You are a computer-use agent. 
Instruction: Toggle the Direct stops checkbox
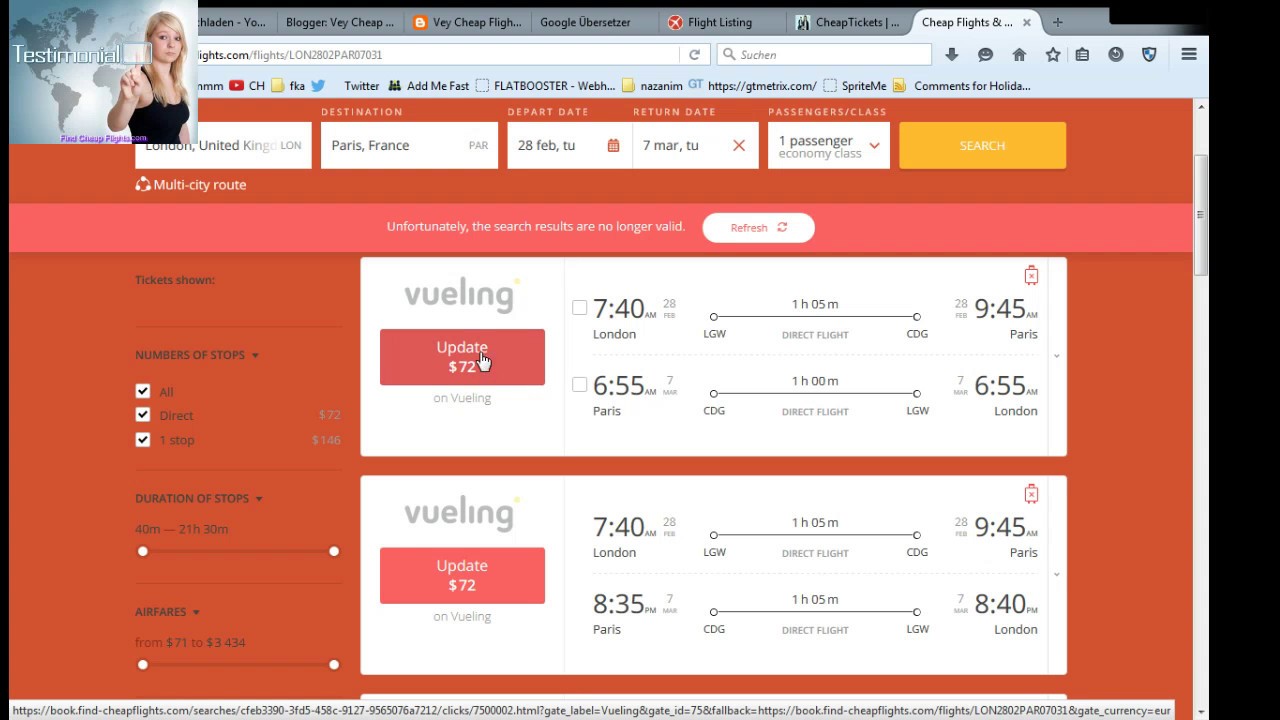[x=143, y=415]
